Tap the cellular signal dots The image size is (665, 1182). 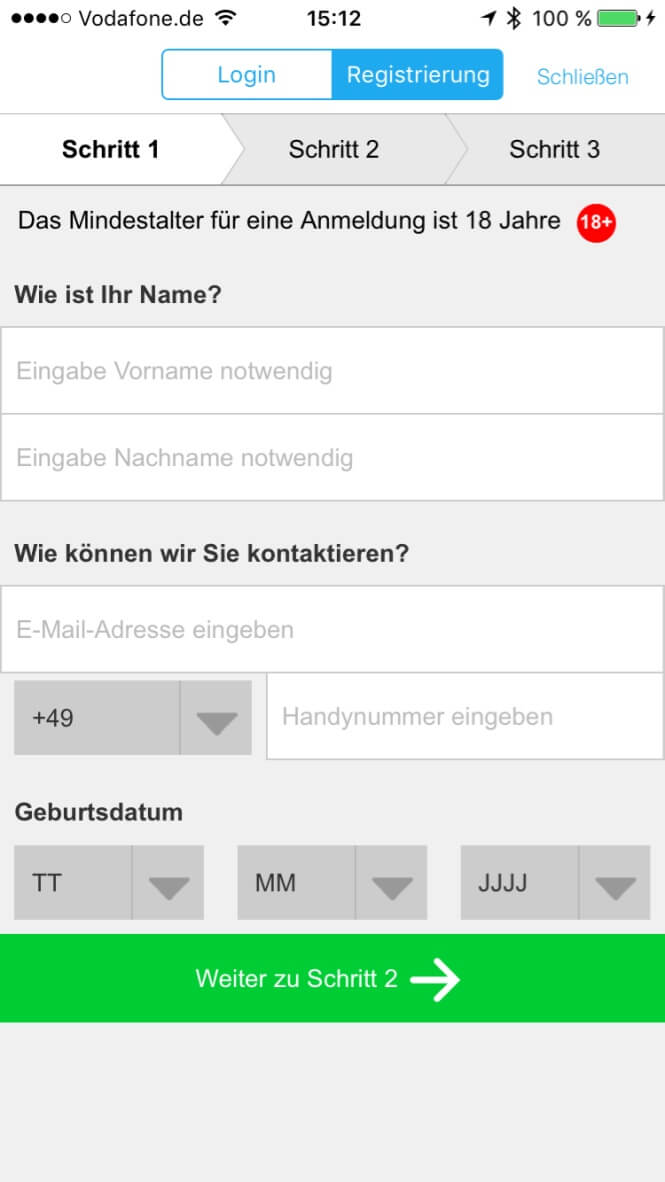tap(41, 18)
